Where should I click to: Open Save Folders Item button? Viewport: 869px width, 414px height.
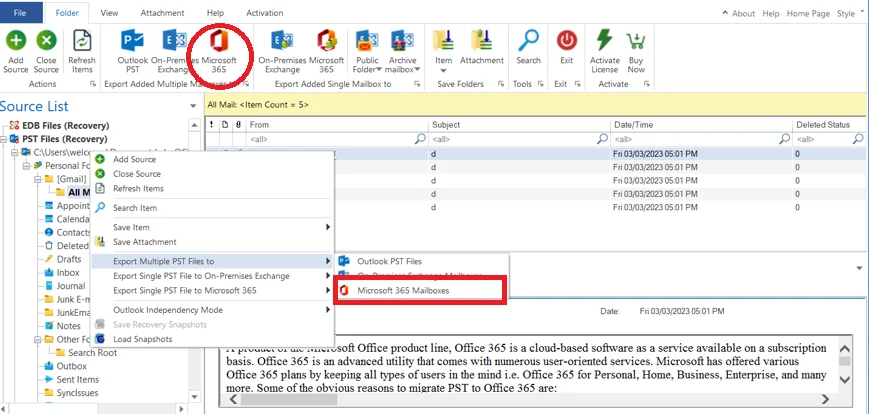pos(443,51)
